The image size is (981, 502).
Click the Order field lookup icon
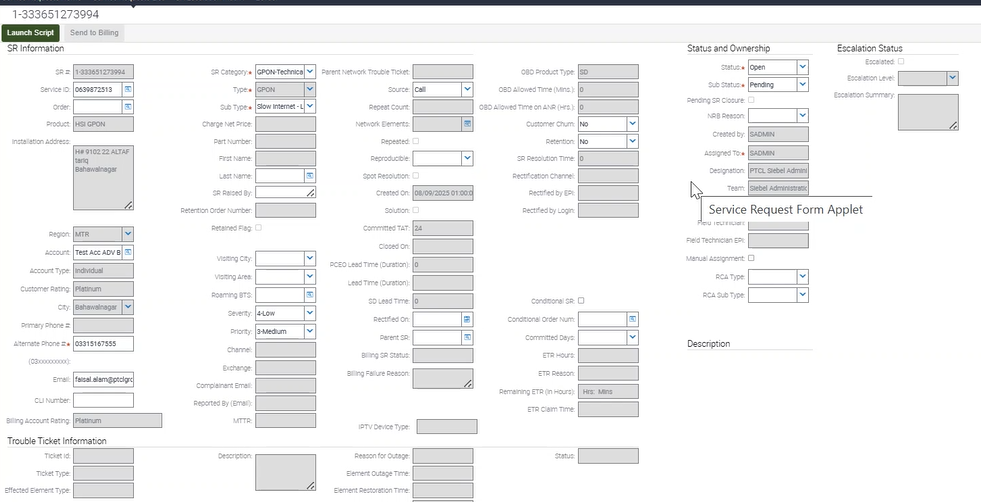pos(128,107)
